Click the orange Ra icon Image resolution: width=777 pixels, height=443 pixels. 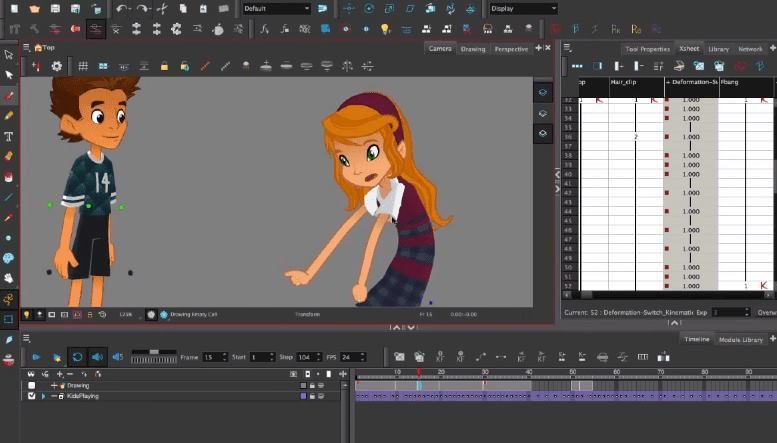(636, 29)
